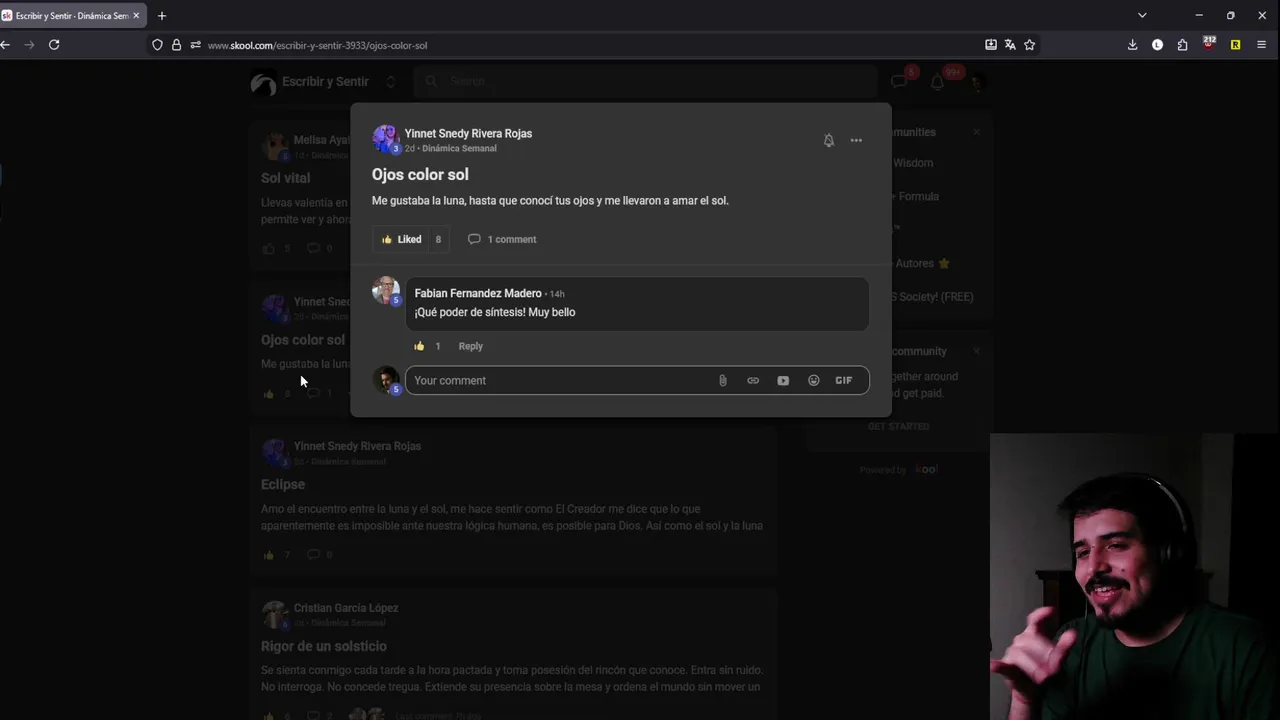This screenshot has height=720, width=1280.
Task: Open the post's 8 likes count
Action: [x=438, y=239]
